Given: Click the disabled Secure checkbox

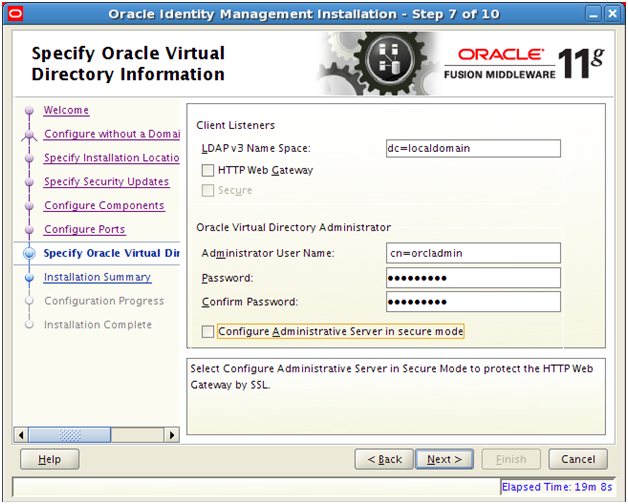Looking at the screenshot, I should (207, 190).
